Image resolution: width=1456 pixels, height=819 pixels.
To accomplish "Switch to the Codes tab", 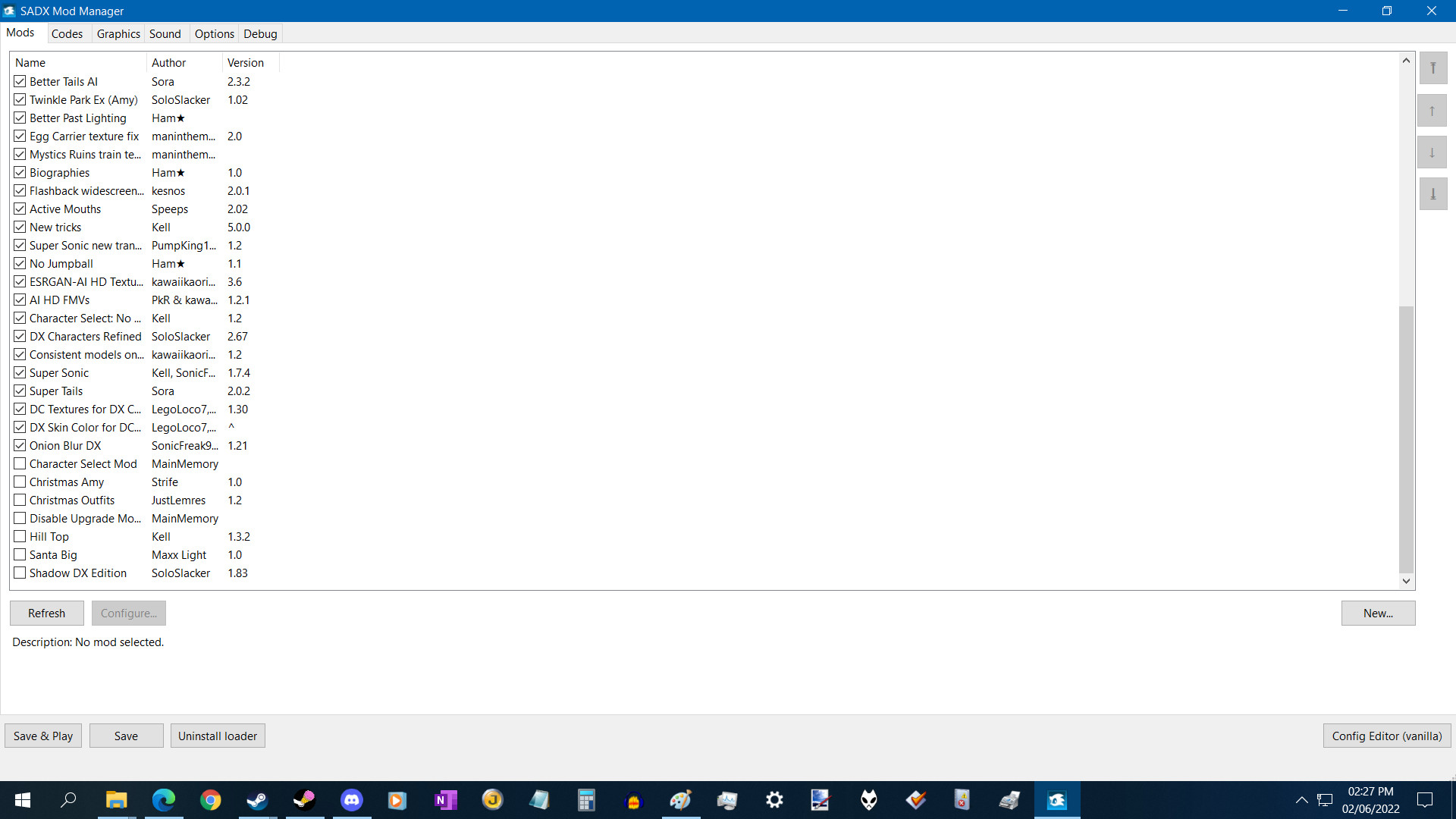I will coord(67,33).
